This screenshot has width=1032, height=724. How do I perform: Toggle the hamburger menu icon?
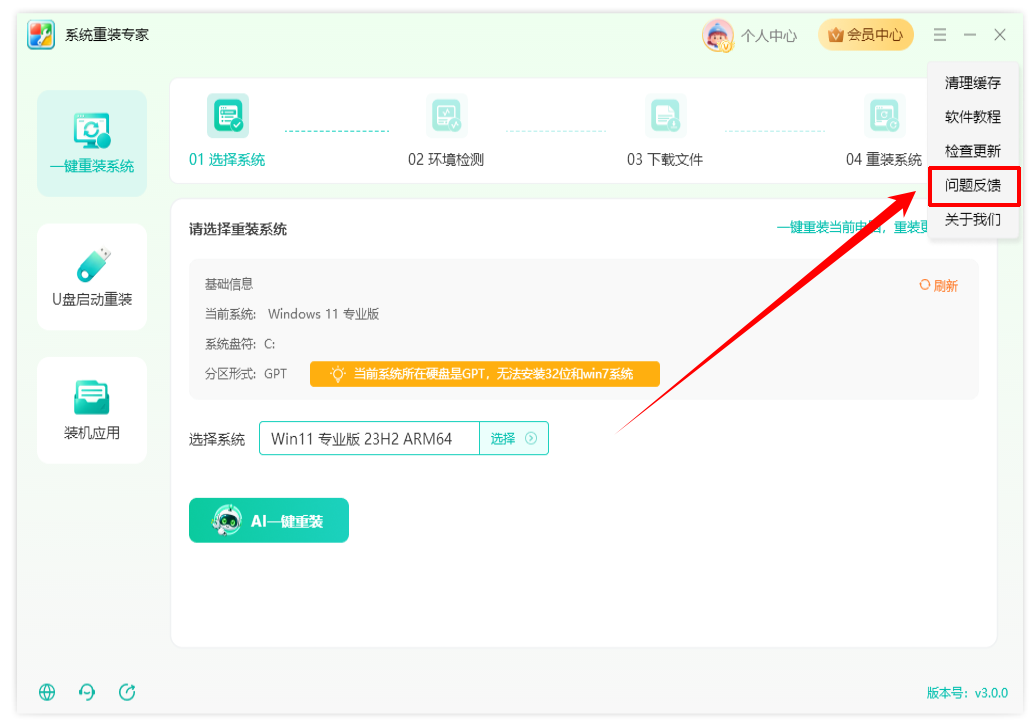click(940, 35)
